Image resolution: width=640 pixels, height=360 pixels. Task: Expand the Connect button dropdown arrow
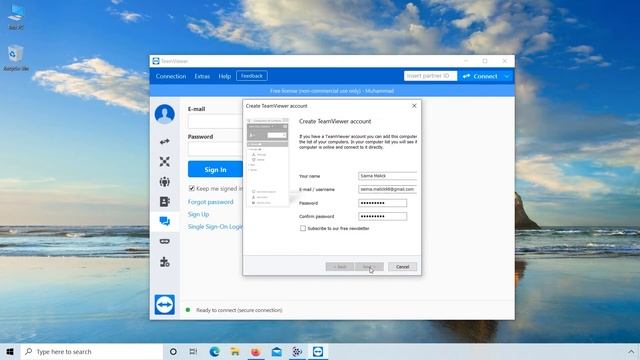(x=507, y=76)
